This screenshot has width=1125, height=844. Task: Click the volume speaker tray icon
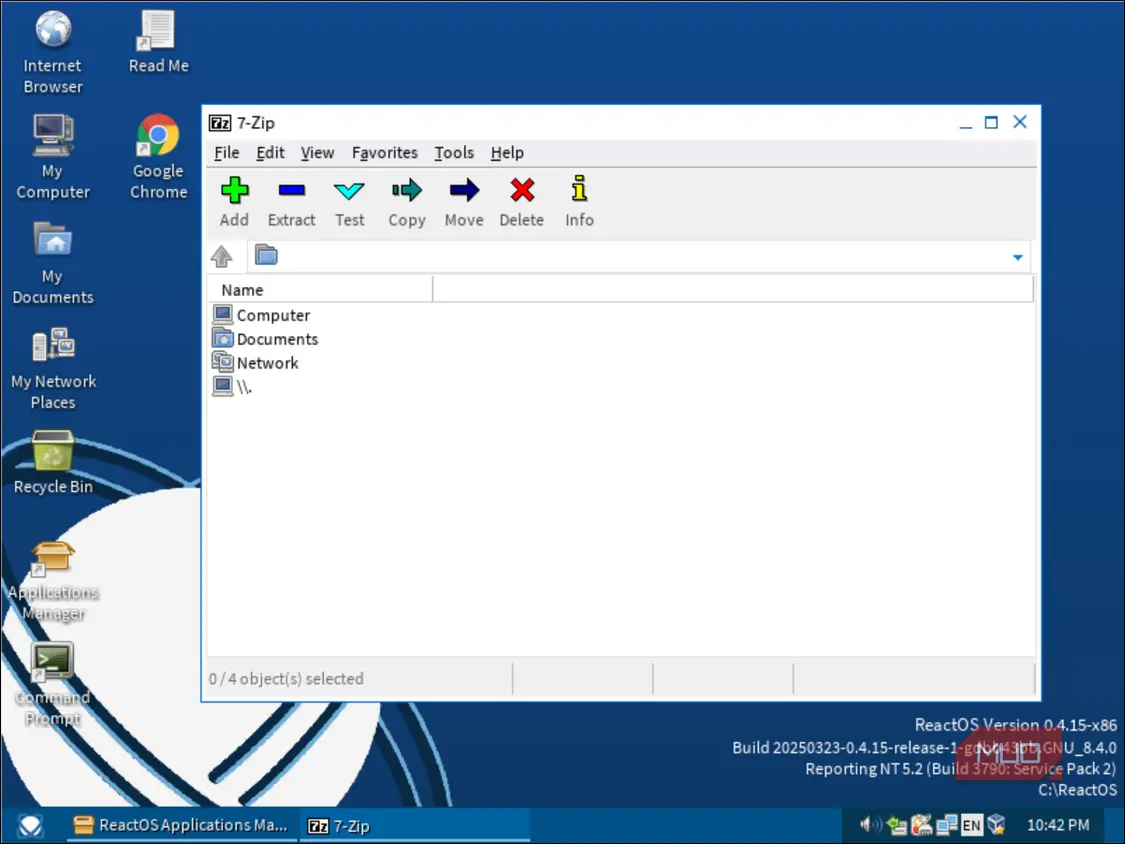870,825
